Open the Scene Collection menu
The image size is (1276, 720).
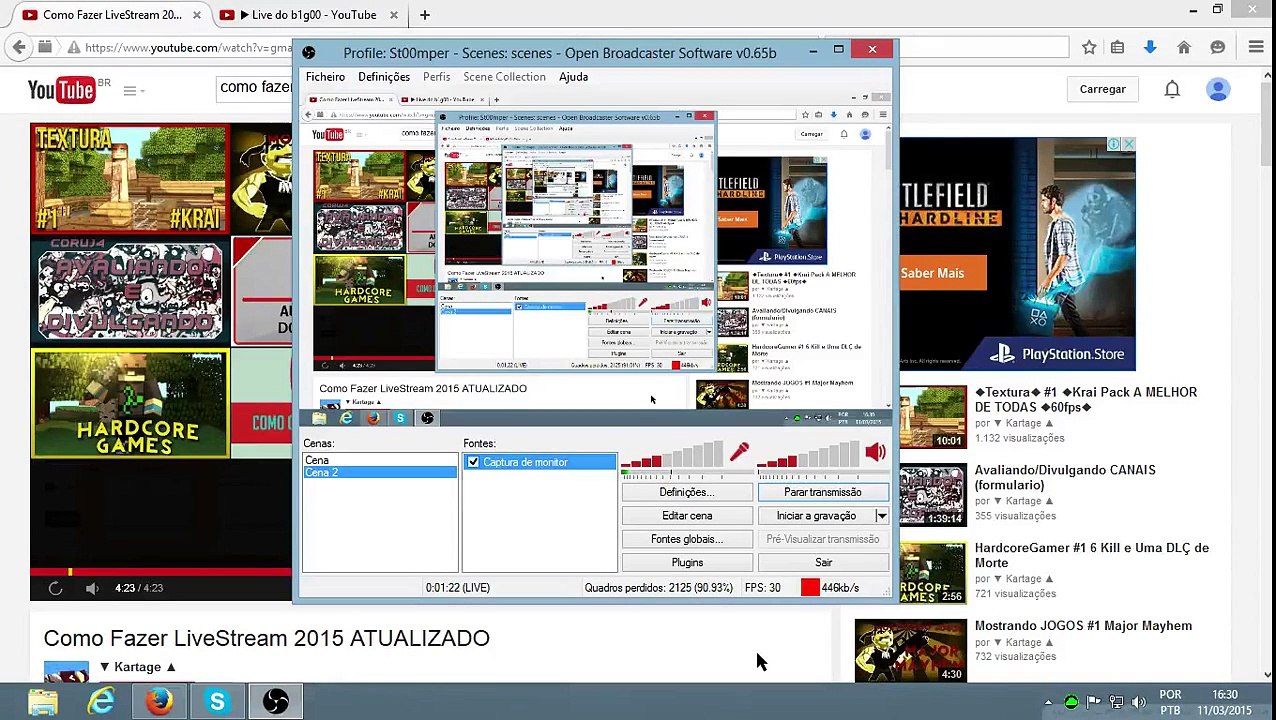click(x=504, y=77)
